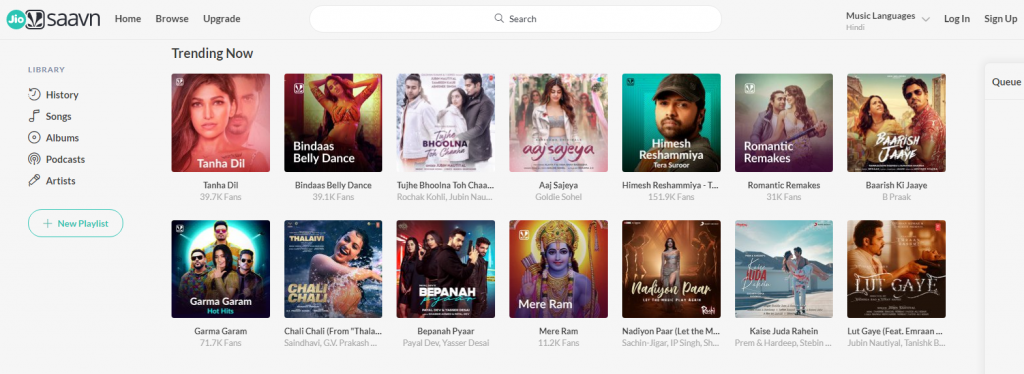This screenshot has height=374, width=1024.
Task: Create a New Playlist
Action: pos(75,223)
